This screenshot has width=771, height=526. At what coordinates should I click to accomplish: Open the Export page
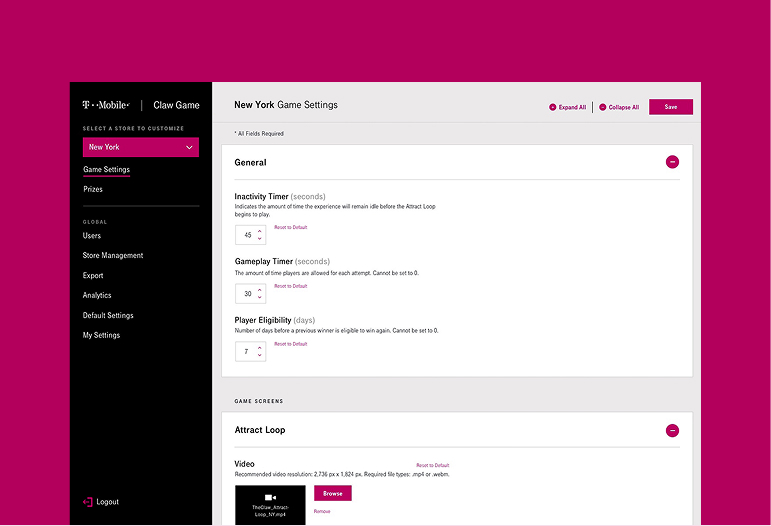pos(93,275)
